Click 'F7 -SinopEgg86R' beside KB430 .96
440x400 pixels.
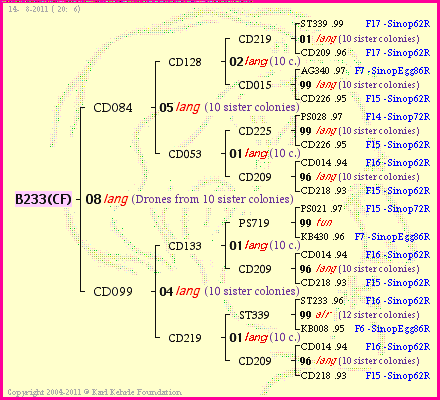point(392,237)
